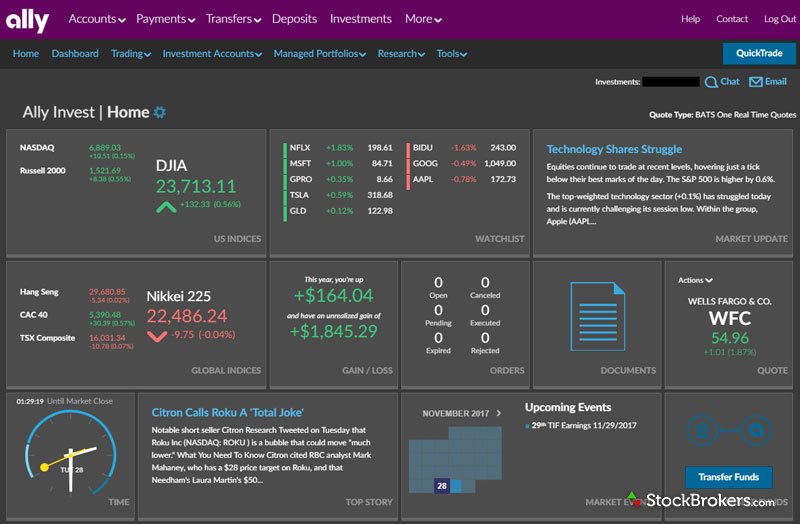This screenshot has height=524, width=800.
Task: Click the Russell 2000 index label
Action: [42, 170]
